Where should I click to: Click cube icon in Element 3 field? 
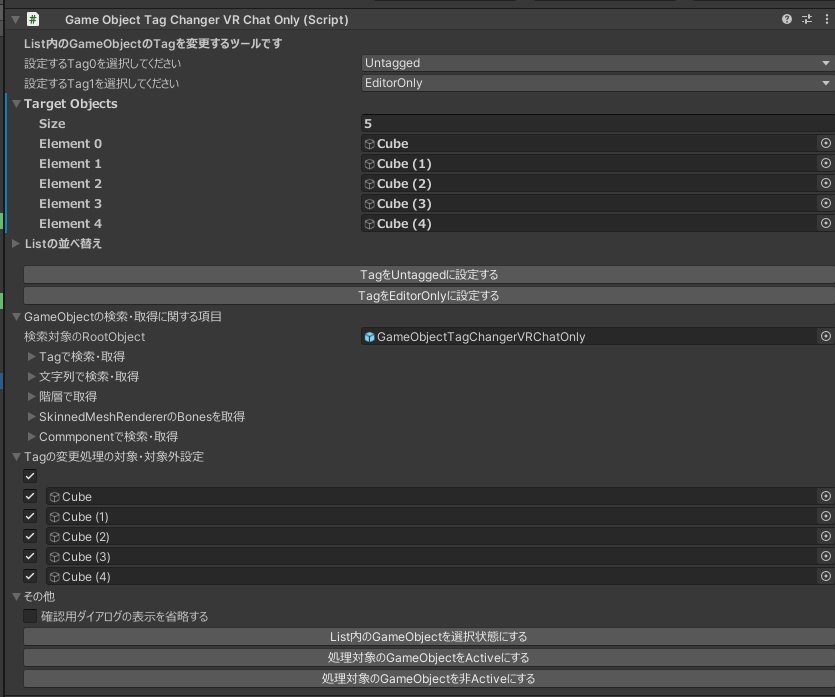(x=370, y=204)
